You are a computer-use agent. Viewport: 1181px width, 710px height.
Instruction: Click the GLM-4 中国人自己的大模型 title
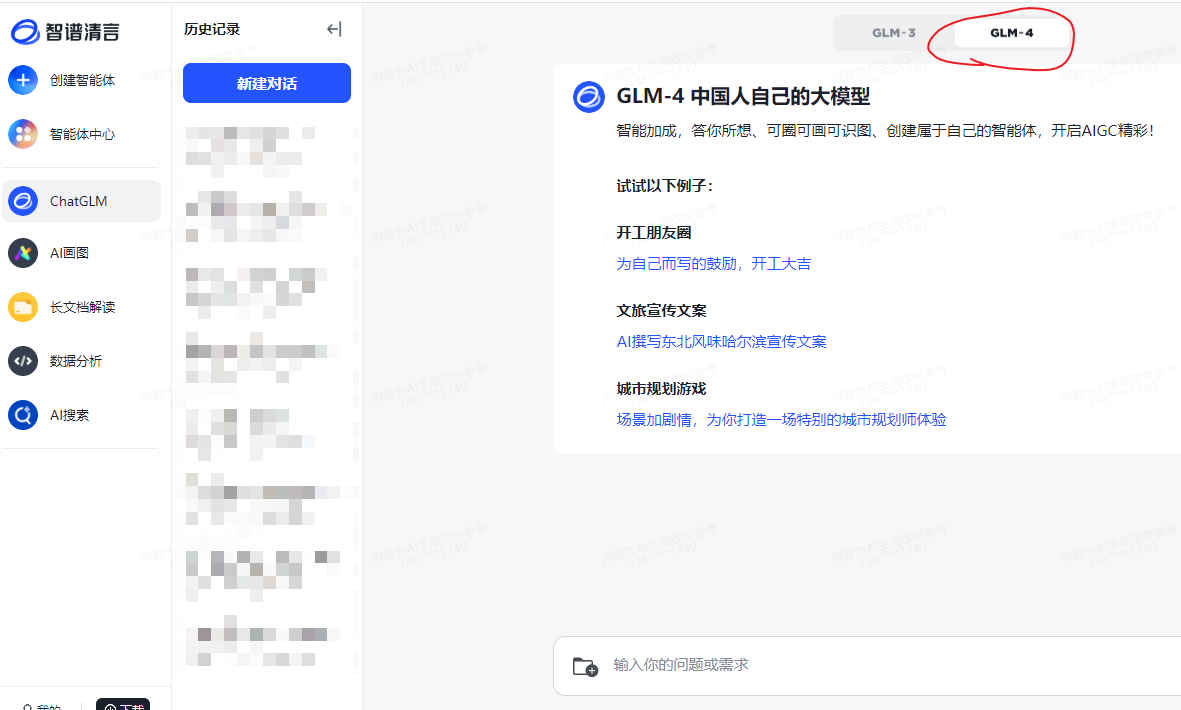click(x=743, y=96)
